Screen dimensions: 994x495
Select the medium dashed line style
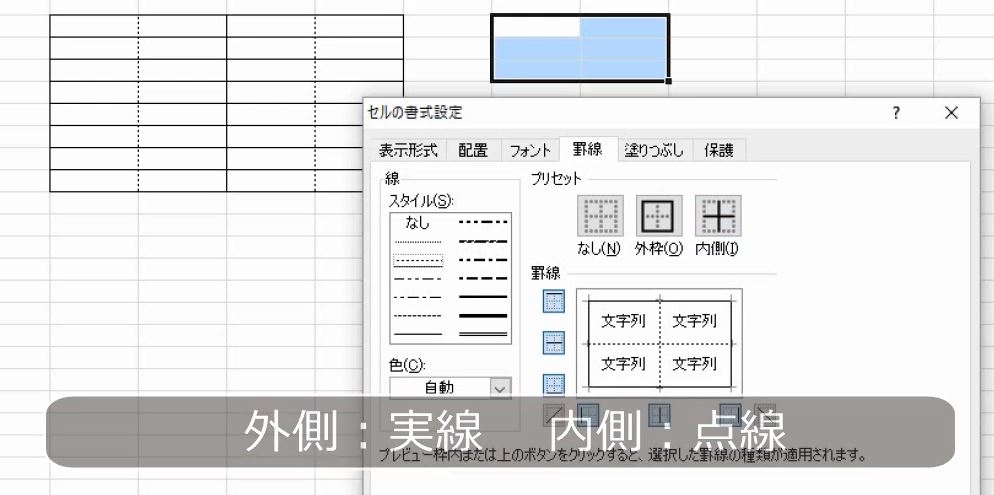point(483,278)
